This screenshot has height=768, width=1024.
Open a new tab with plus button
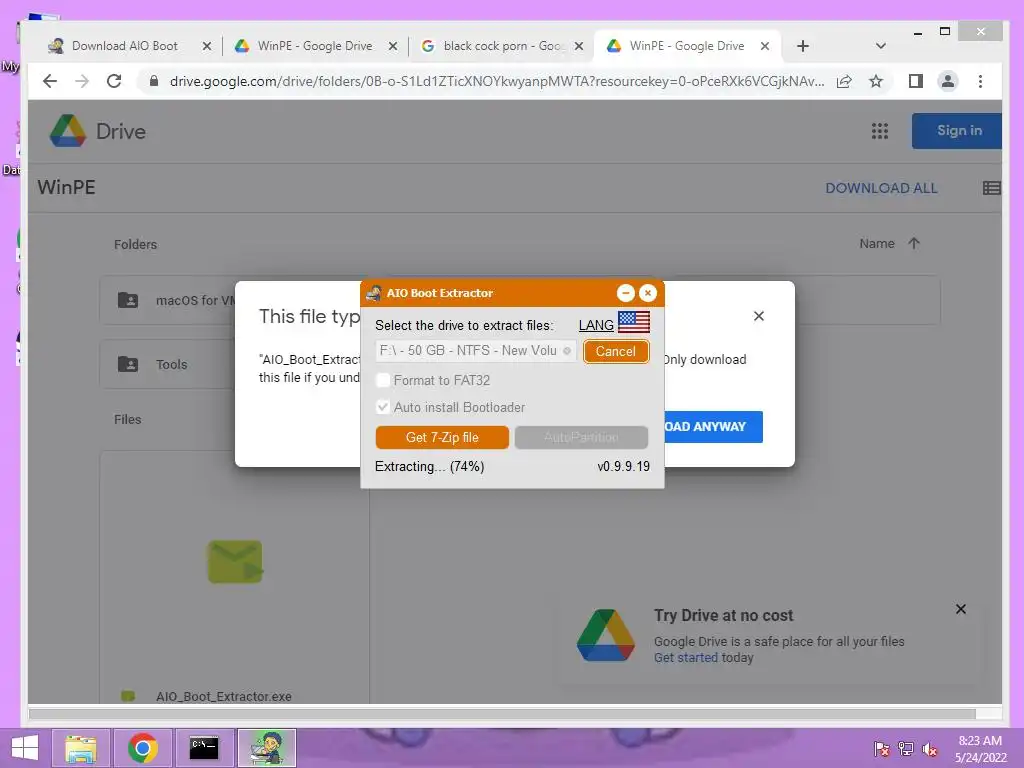point(803,46)
